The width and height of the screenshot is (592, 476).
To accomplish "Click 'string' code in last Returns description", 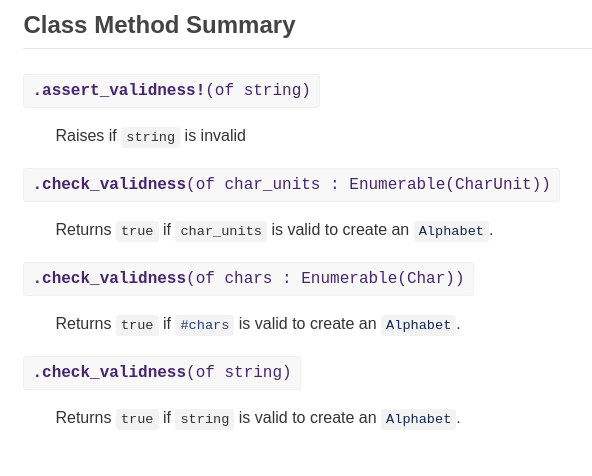I will [205, 419].
